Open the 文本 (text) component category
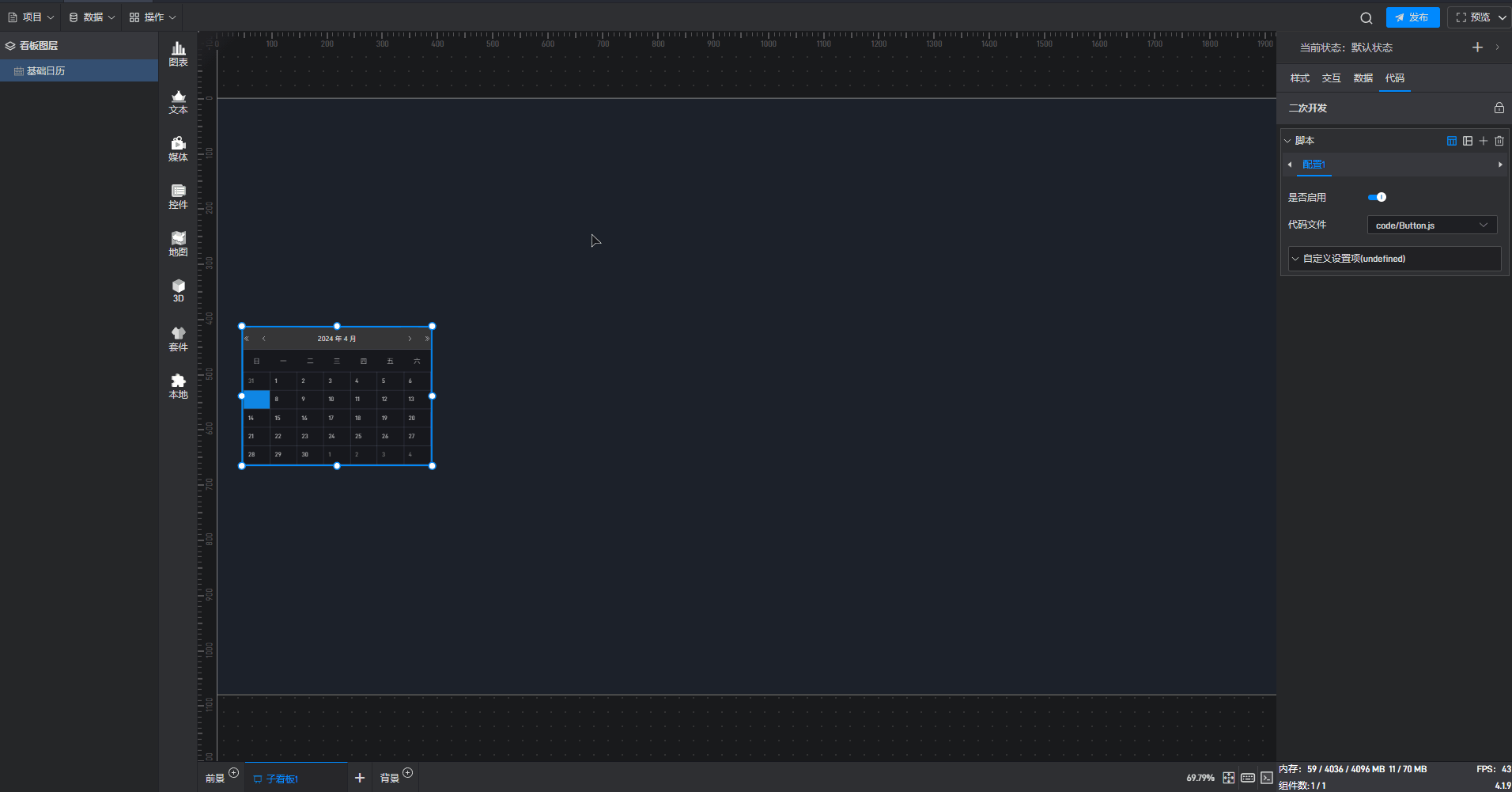Screen dimensions: 1512x792 click(x=178, y=102)
